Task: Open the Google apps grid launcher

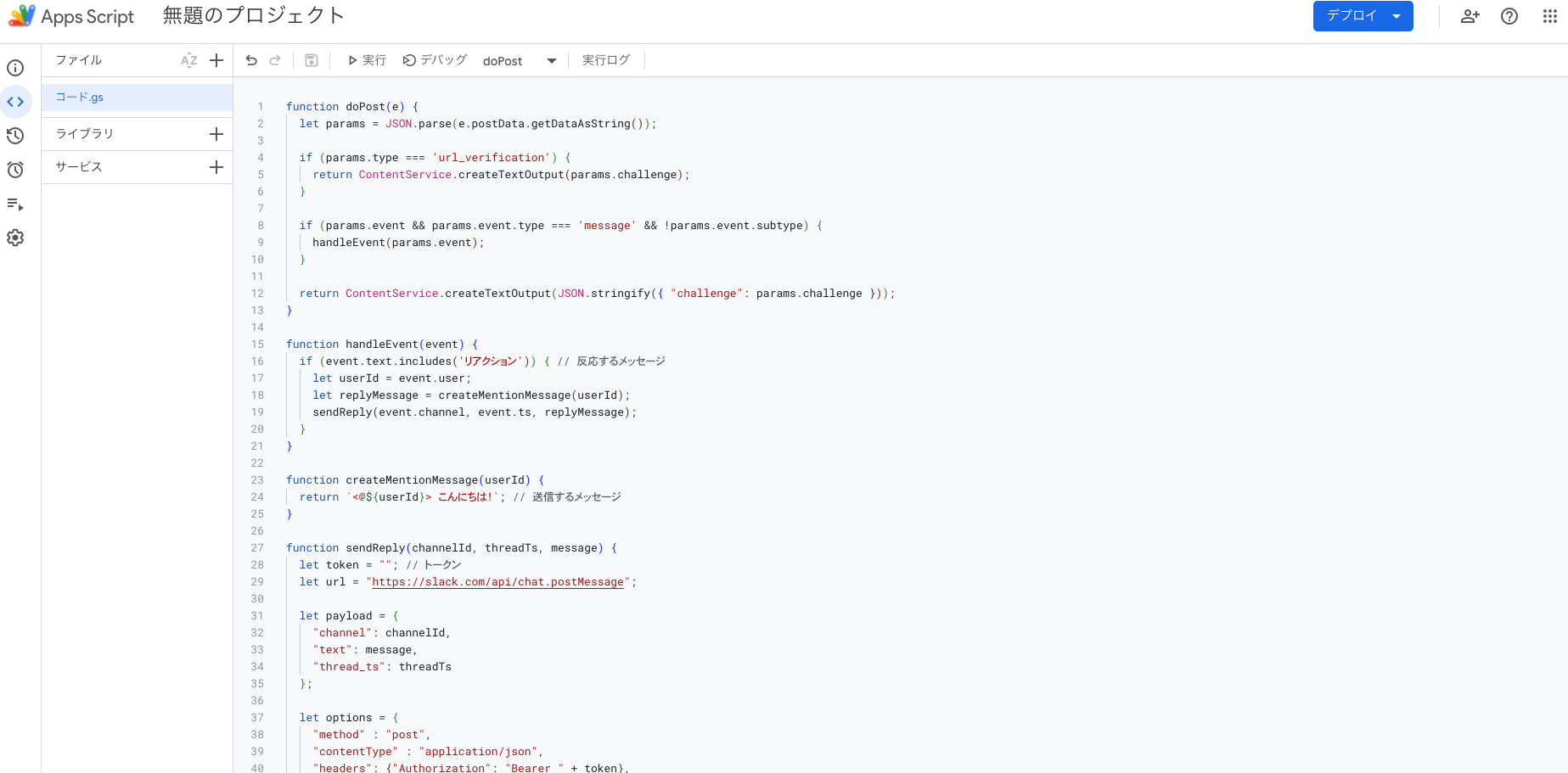Action: (x=1548, y=16)
